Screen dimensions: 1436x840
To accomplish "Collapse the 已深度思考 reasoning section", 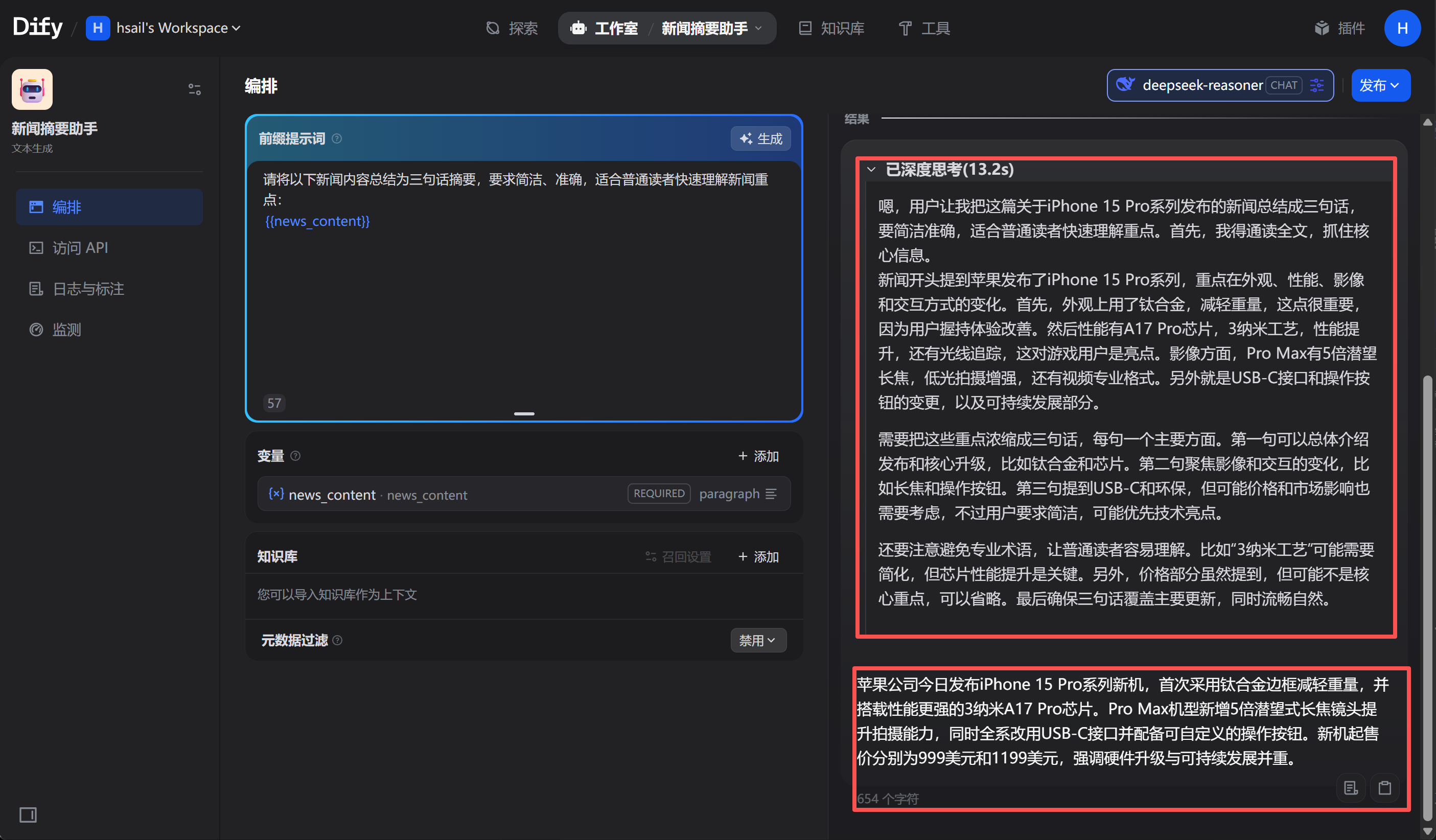I will tap(871, 169).
